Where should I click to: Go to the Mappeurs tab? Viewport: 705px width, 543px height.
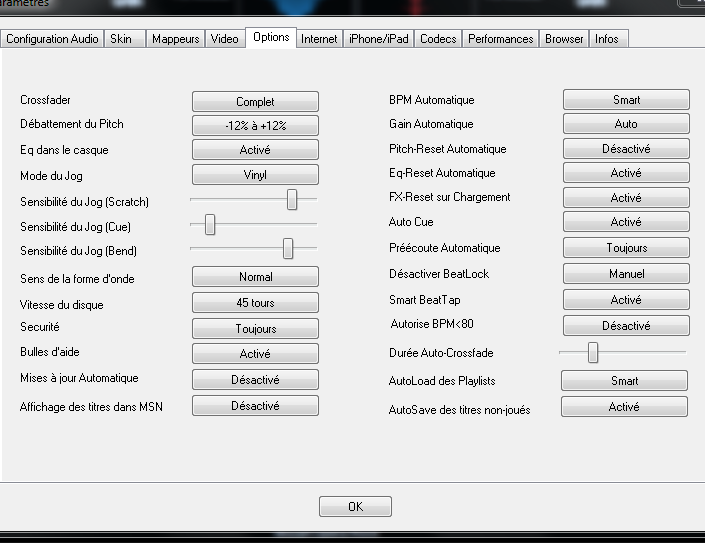coord(176,39)
